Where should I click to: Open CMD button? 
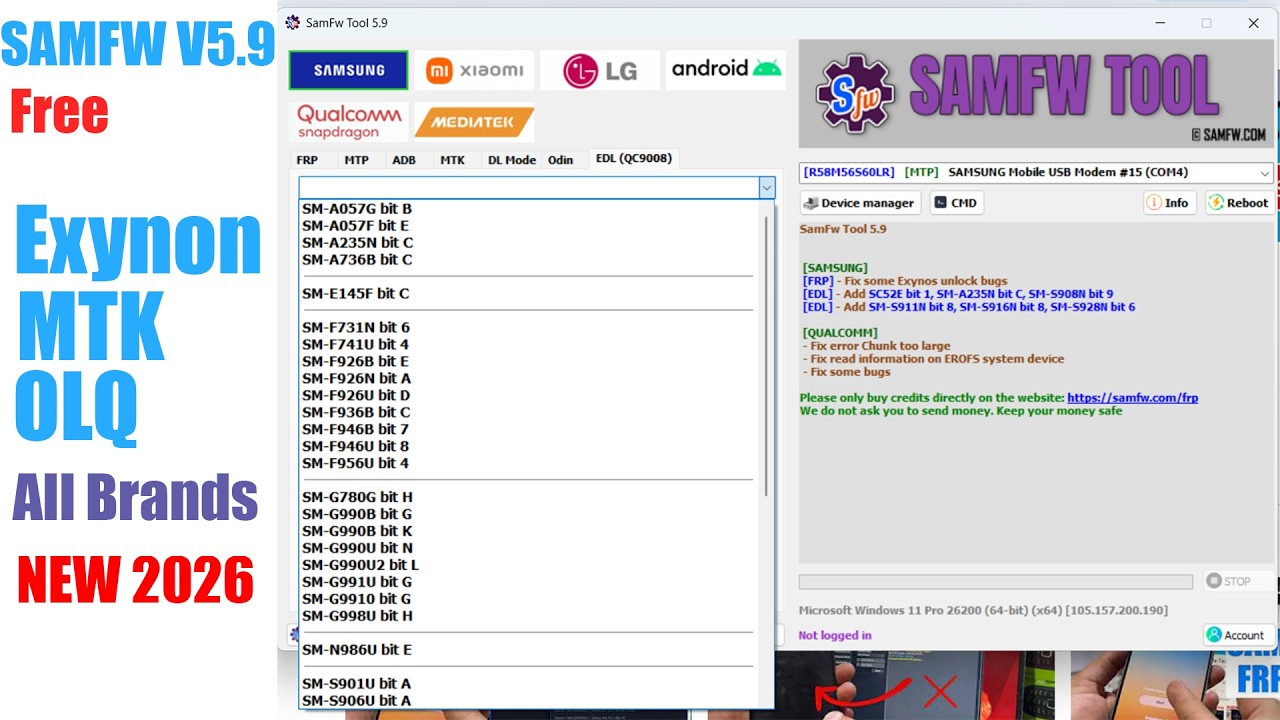pyautogui.click(x=955, y=203)
